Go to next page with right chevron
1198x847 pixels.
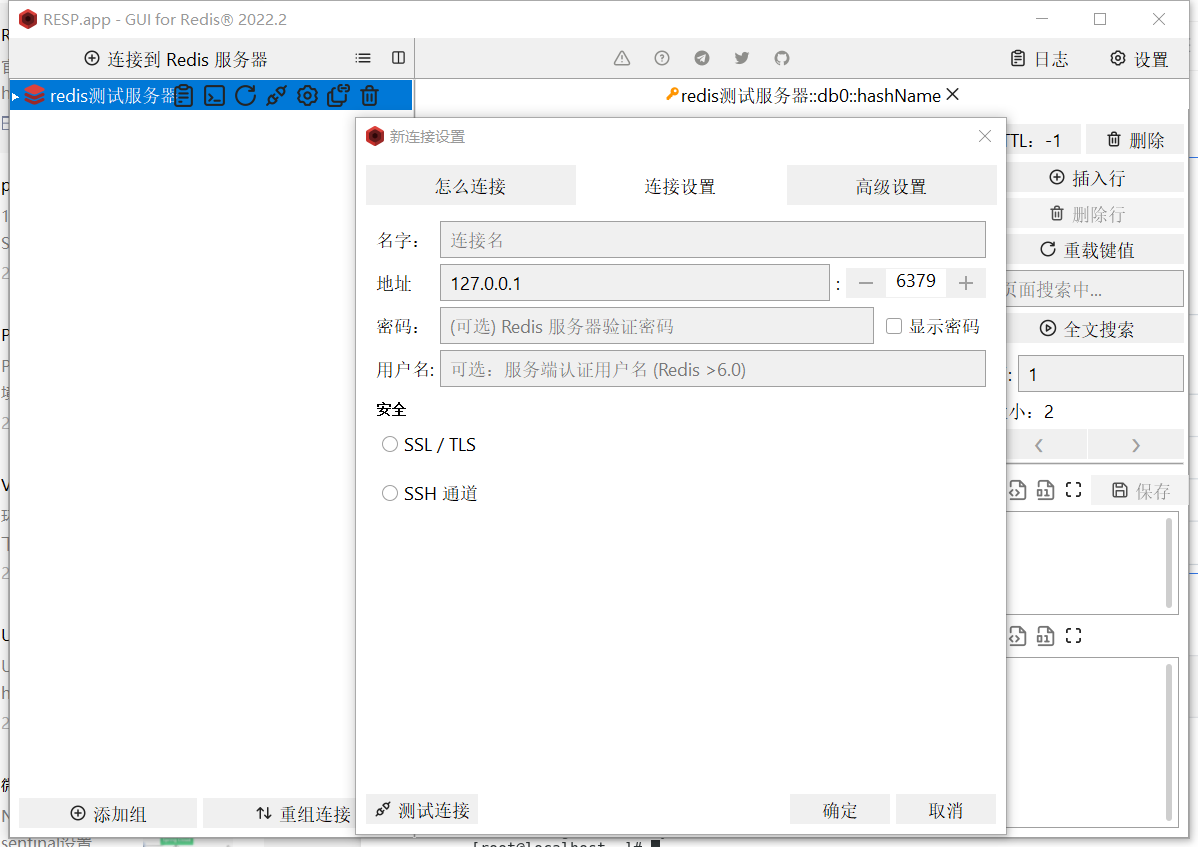pos(1135,445)
